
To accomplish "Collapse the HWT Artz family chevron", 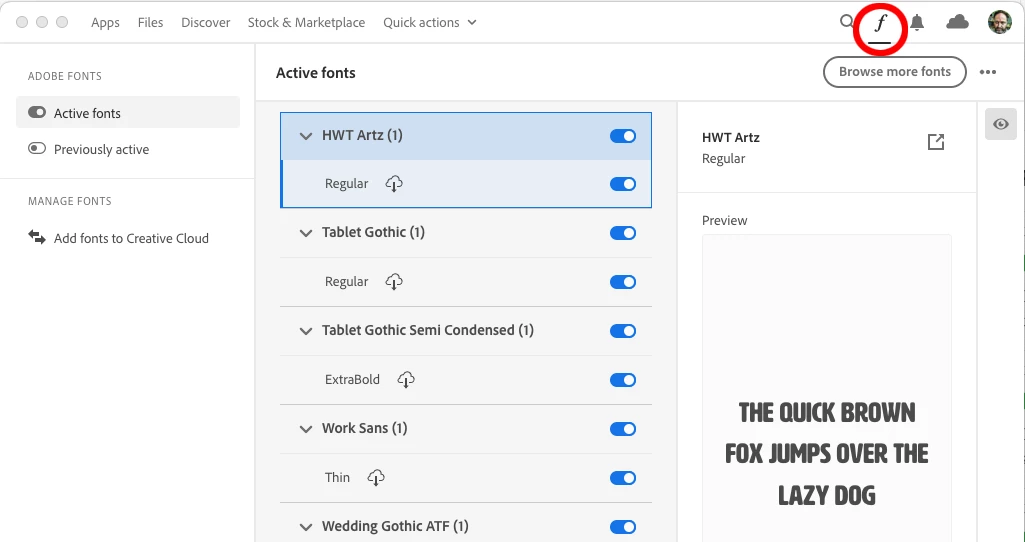I will coord(305,136).
